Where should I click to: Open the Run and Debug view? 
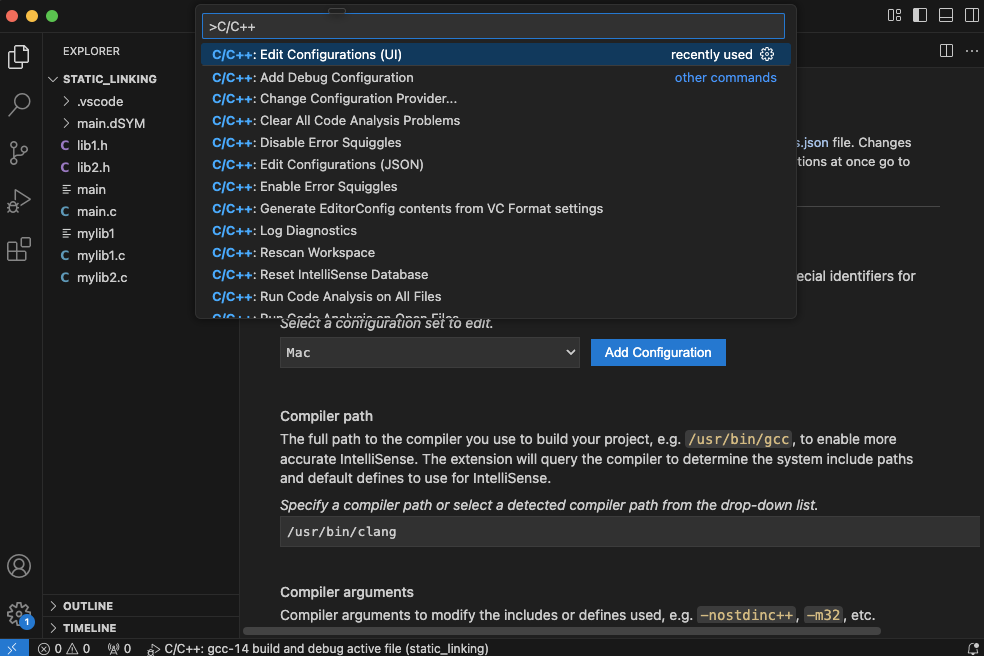click(x=19, y=201)
